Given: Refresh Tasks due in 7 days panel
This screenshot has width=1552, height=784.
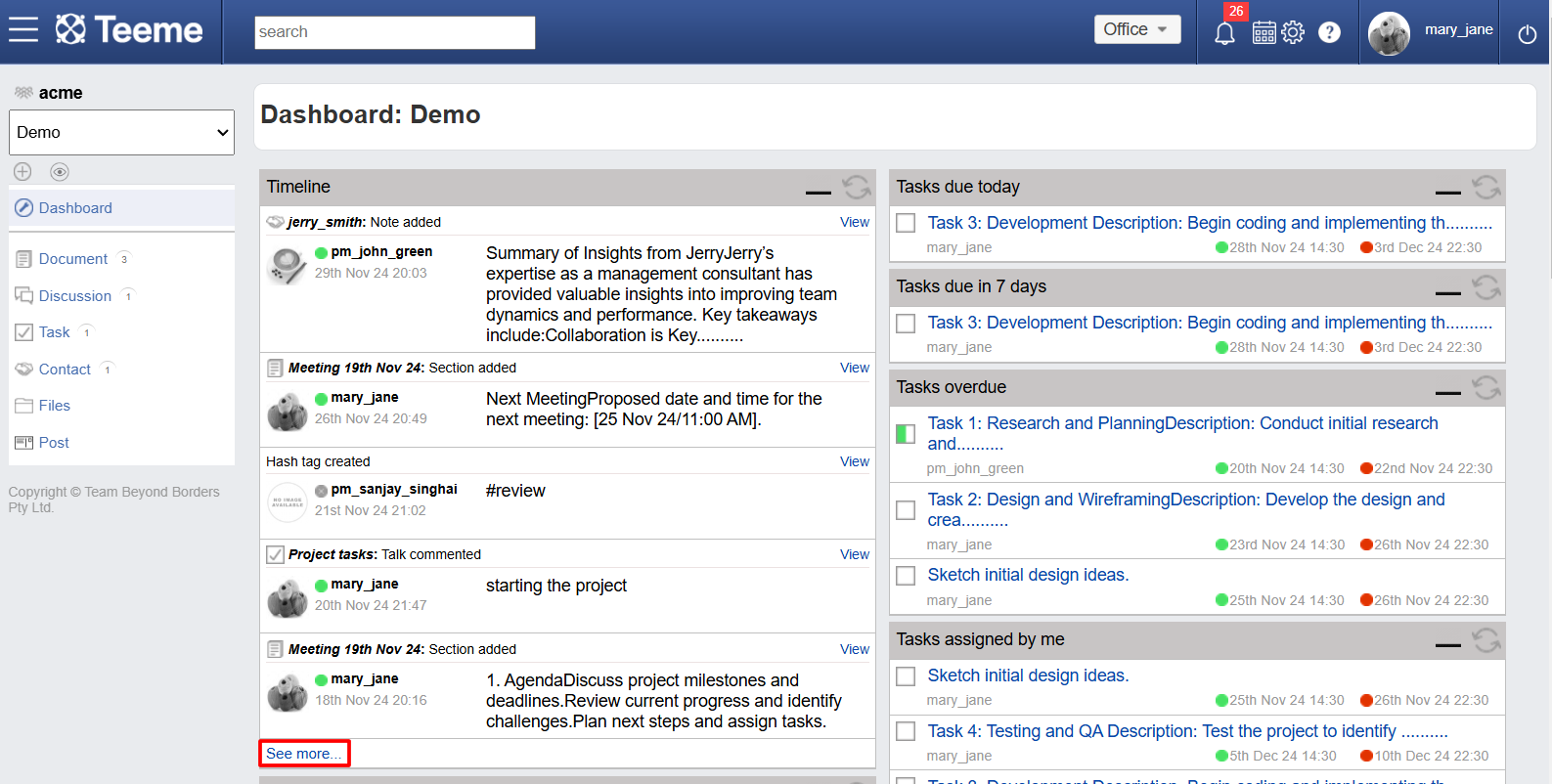Looking at the screenshot, I should (1486, 286).
